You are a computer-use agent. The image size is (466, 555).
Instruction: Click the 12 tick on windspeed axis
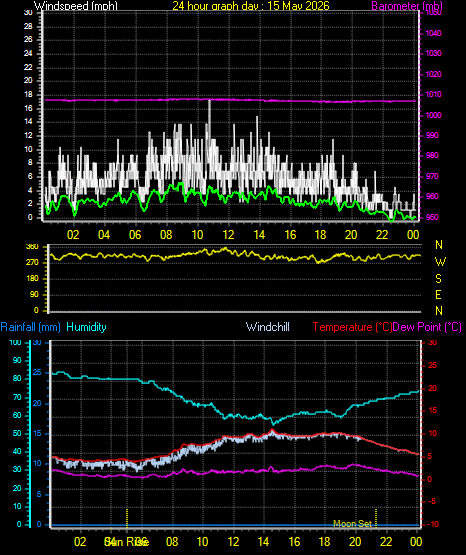[x=28, y=136]
